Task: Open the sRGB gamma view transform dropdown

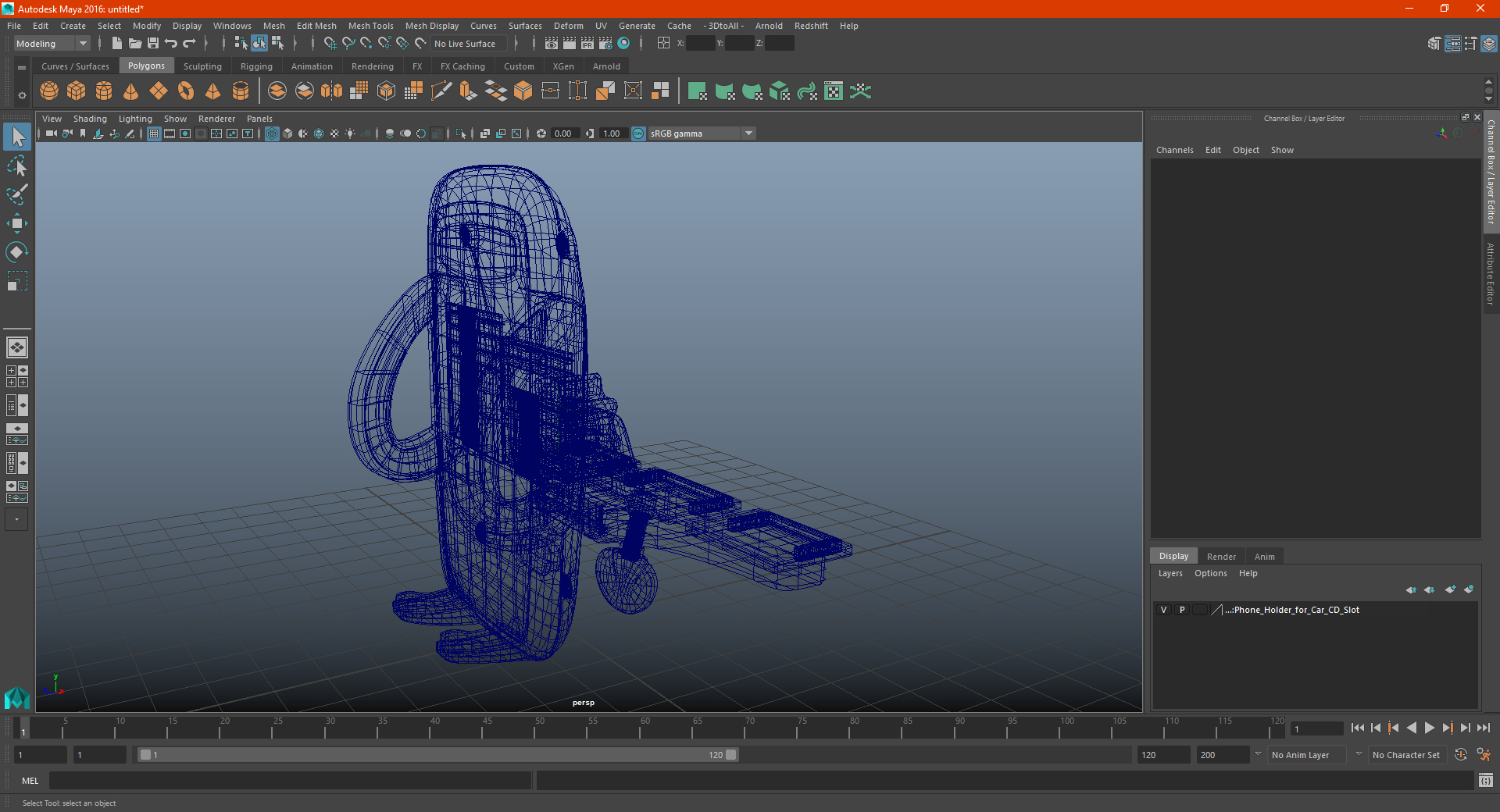Action: click(x=702, y=134)
